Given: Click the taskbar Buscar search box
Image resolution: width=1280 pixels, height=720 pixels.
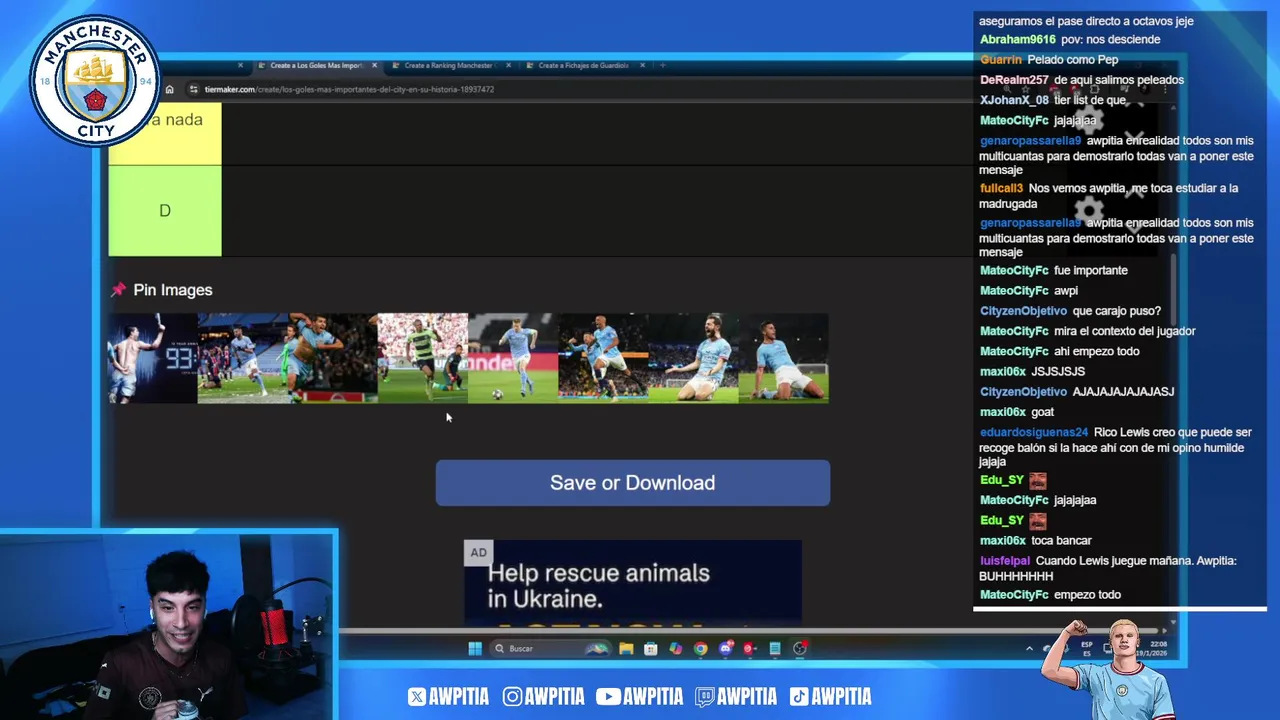Looking at the screenshot, I should coord(551,649).
